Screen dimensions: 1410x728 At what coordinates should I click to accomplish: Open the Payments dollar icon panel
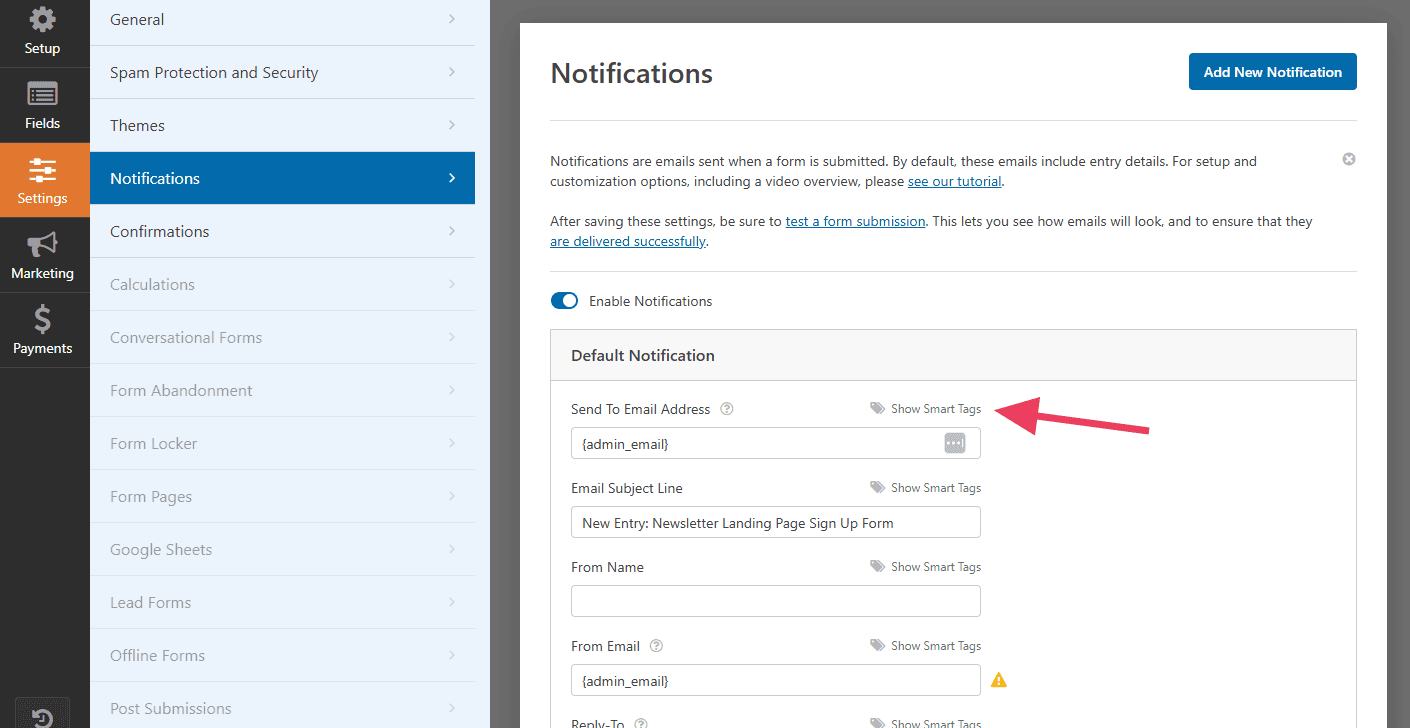click(43, 331)
